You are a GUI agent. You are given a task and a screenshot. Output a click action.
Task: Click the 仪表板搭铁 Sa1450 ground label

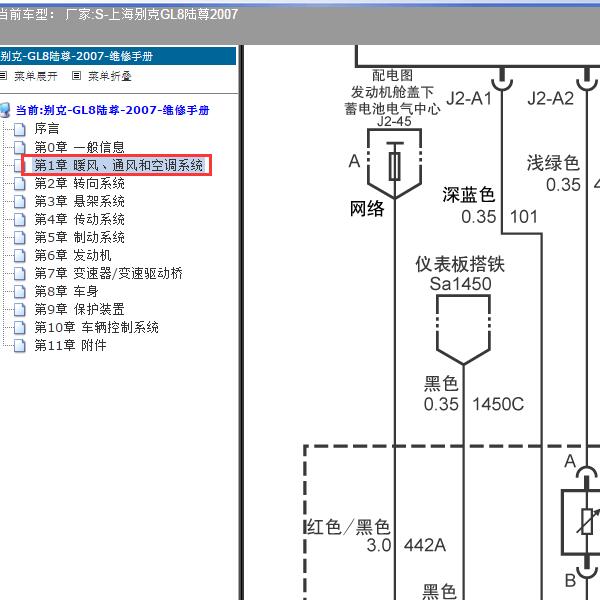point(460,274)
